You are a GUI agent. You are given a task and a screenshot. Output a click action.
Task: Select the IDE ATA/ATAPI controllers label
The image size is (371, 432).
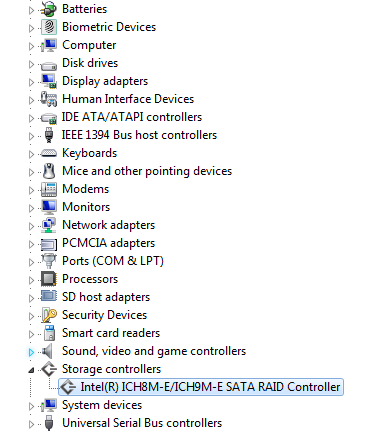(x=132, y=117)
